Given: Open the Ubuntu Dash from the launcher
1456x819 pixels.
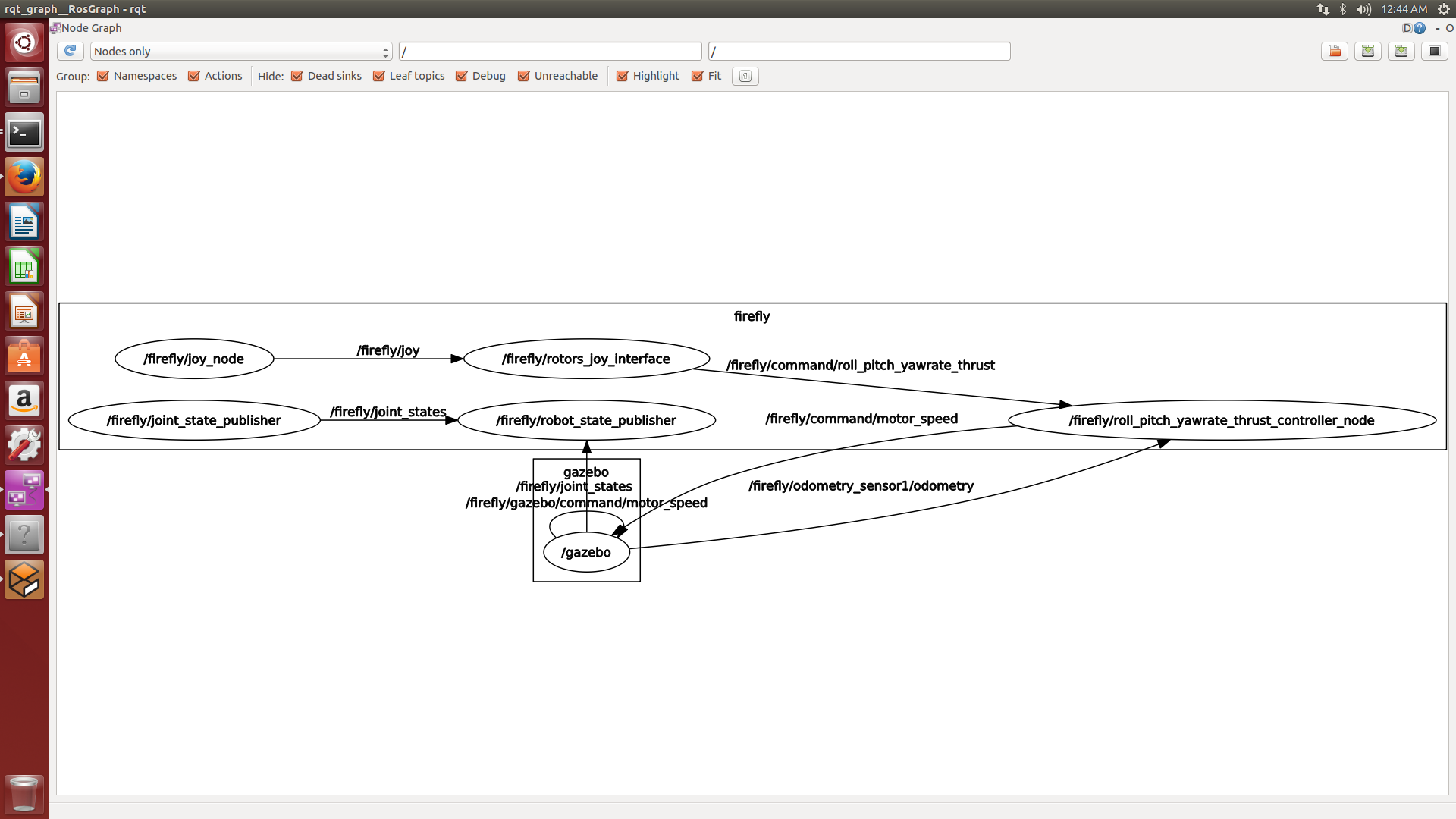Looking at the screenshot, I should click(x=24, y=42).
